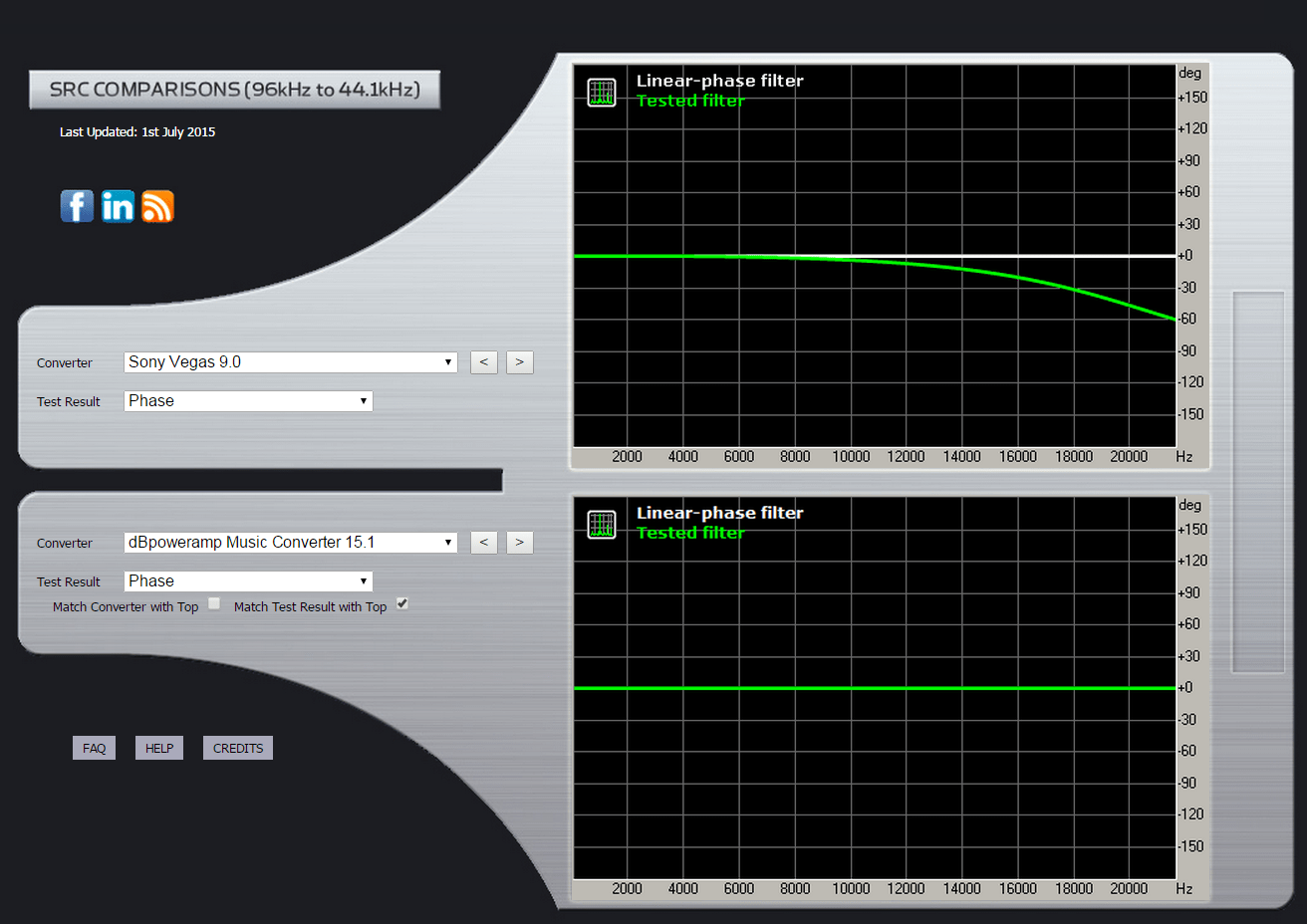1307x924 pixels.
Task: Select the previous converter for the bottom chart
Action: [484, 542]
